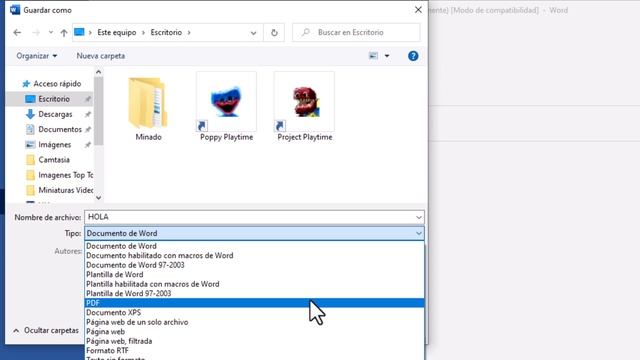Click the Up one level arrow
This screenshot has width=640, height=360.
coord(64,33)
